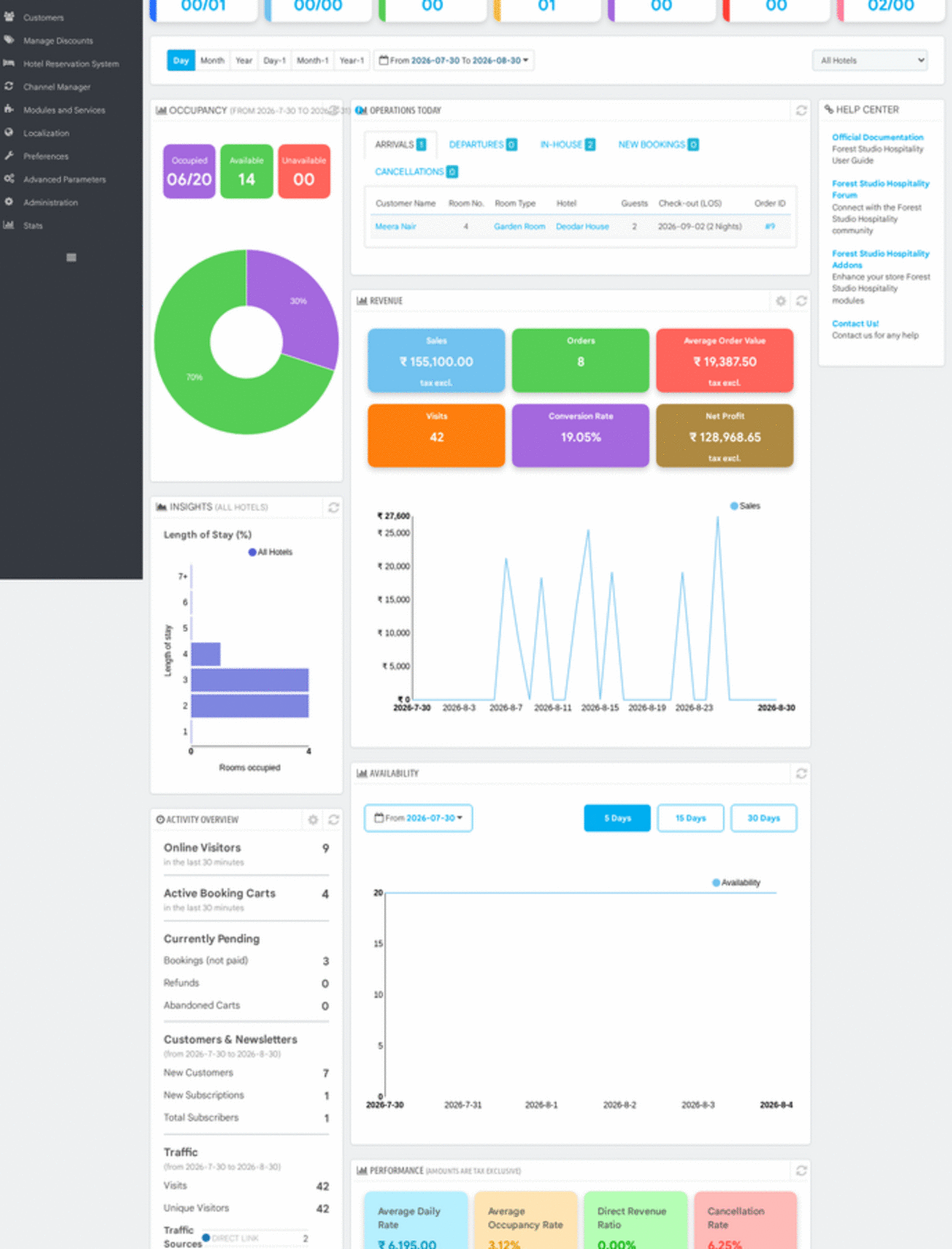Toggle All Hotels legend in Insights
The height and width of the screenshot is (1249, 952).
pos(271,552)
